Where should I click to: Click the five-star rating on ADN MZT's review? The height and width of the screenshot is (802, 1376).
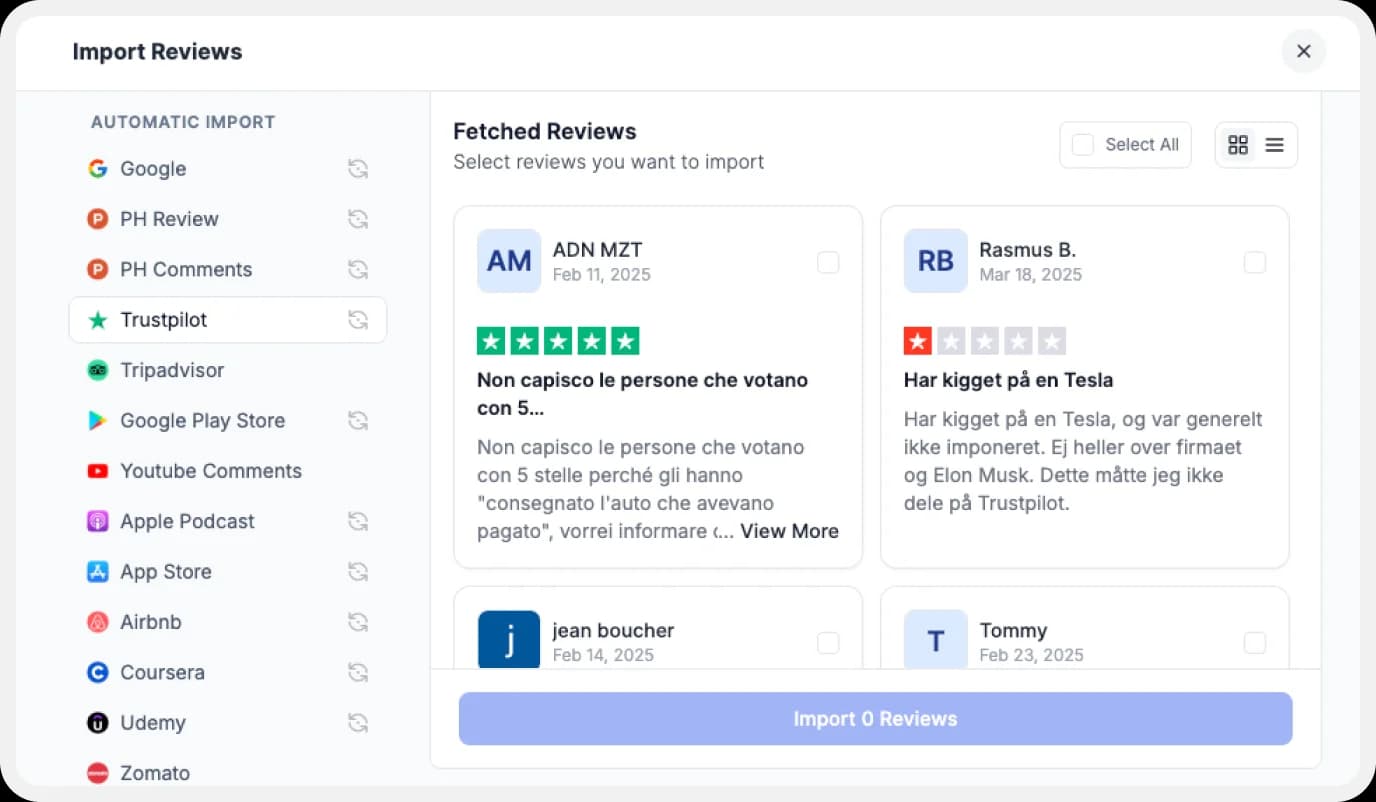557,340
